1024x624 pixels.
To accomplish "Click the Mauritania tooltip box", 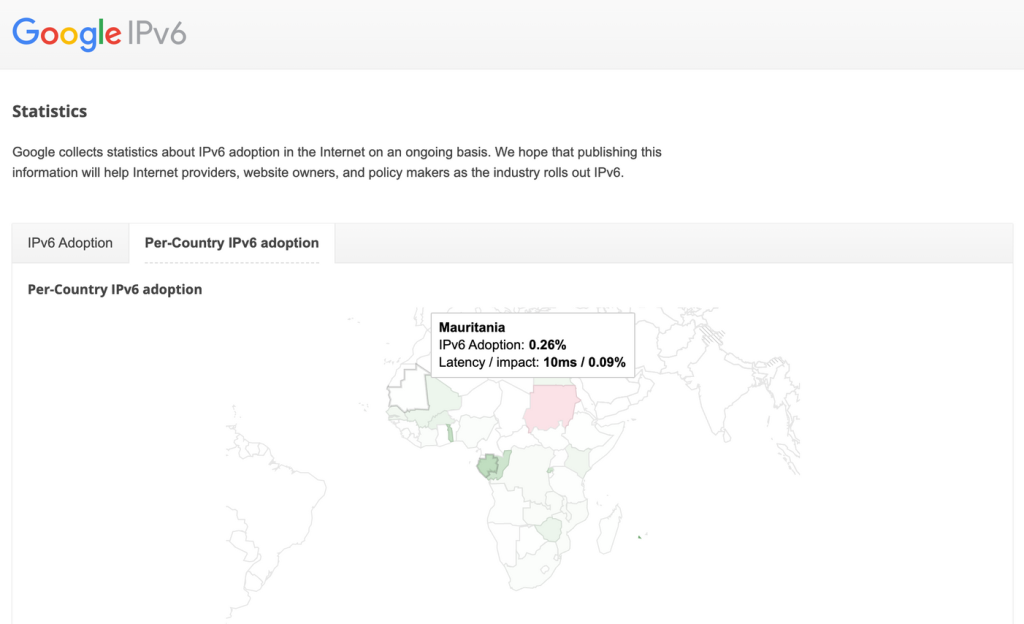I will [x=533, y=345].
